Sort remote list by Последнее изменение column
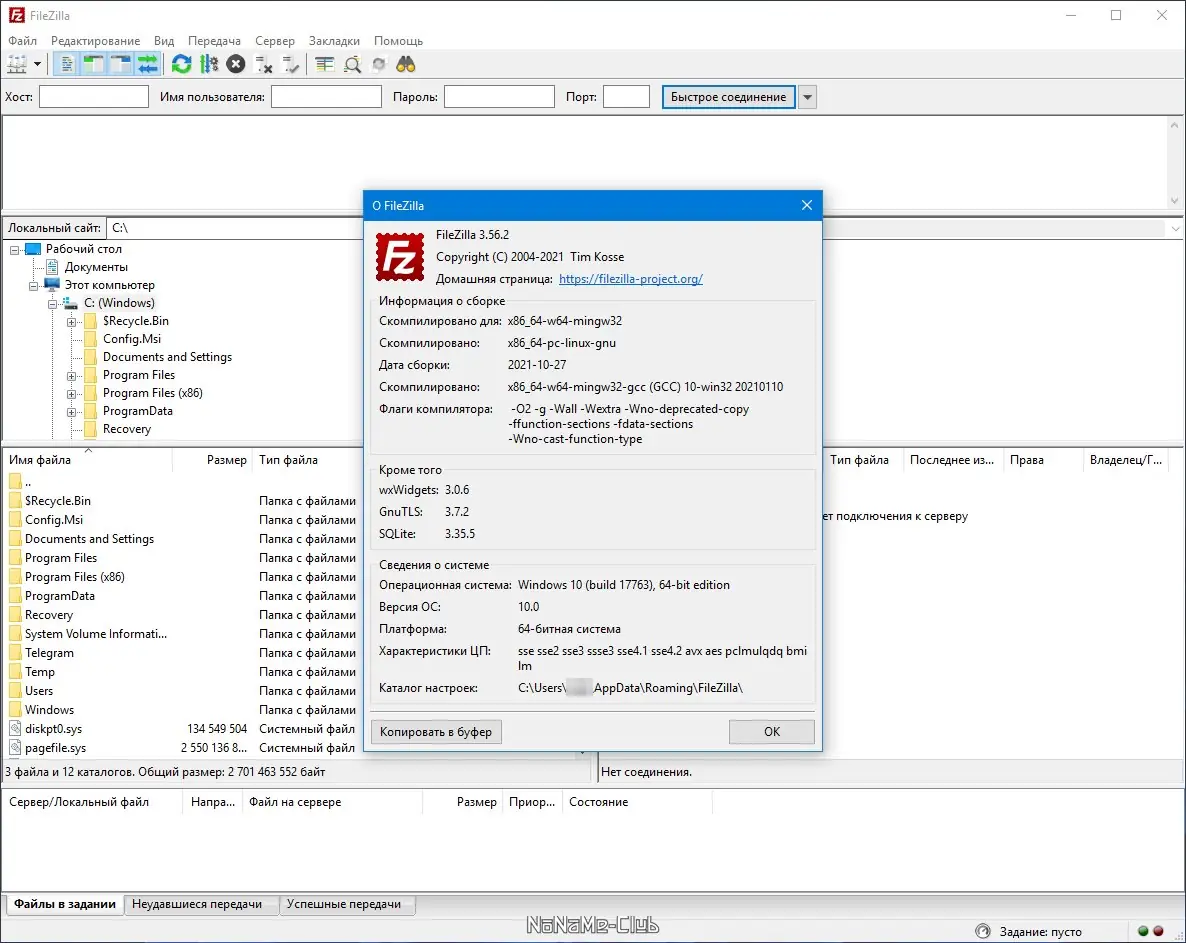 pos(952,460)
